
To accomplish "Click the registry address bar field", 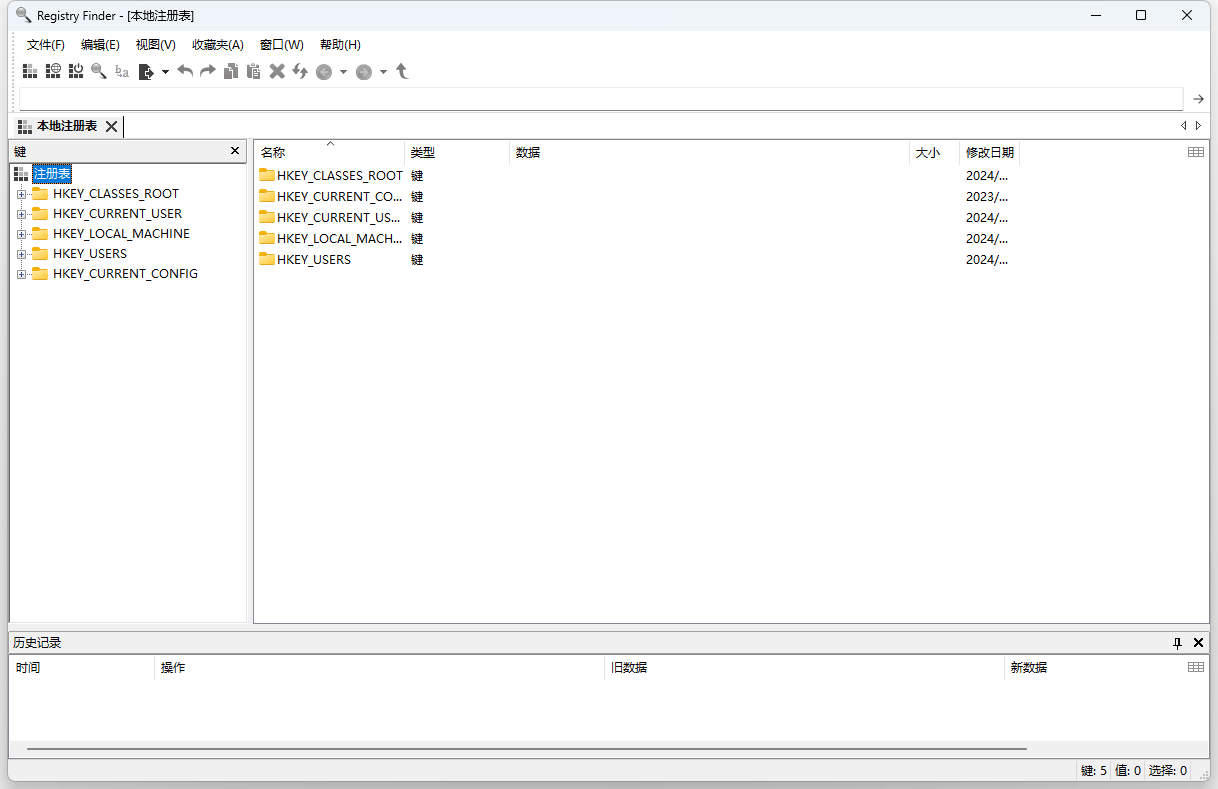I will [601, 99].
